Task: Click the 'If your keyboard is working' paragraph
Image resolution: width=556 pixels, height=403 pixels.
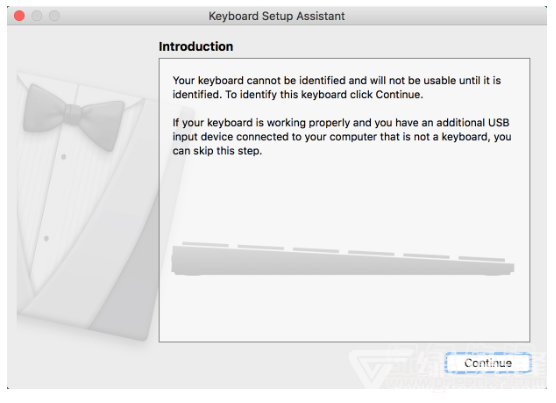Action: point(342,136)
